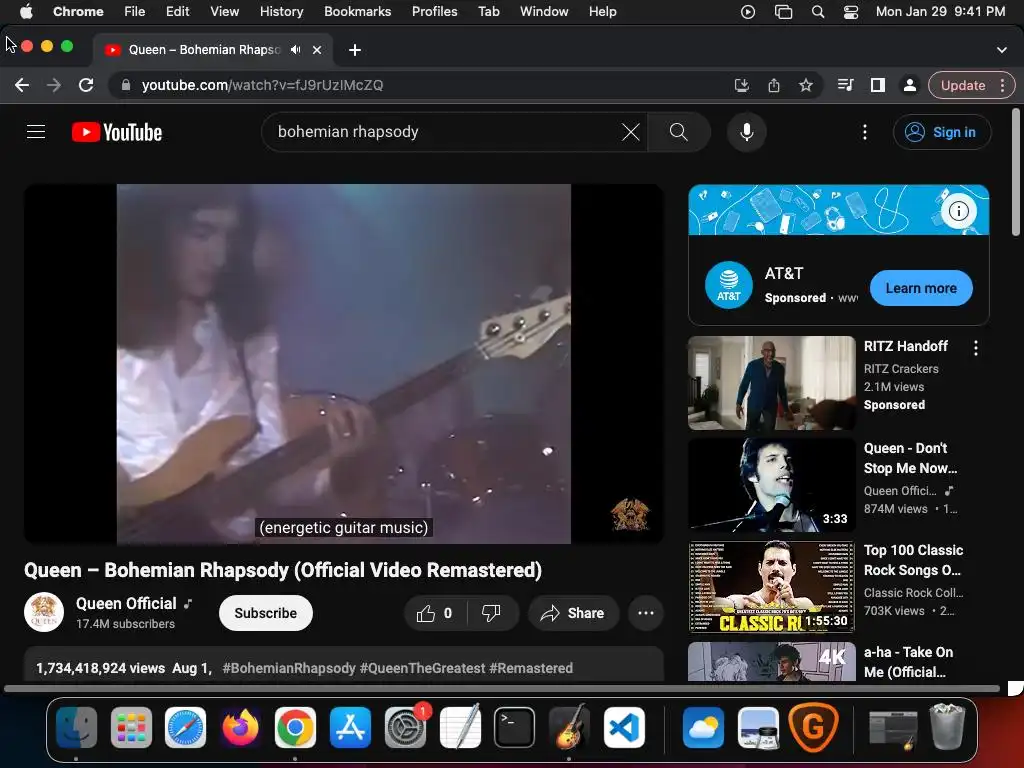Screen dimensions: 1024x768
Task: Click the Share button
Action: pyautogui.click(x=573, y=613)
